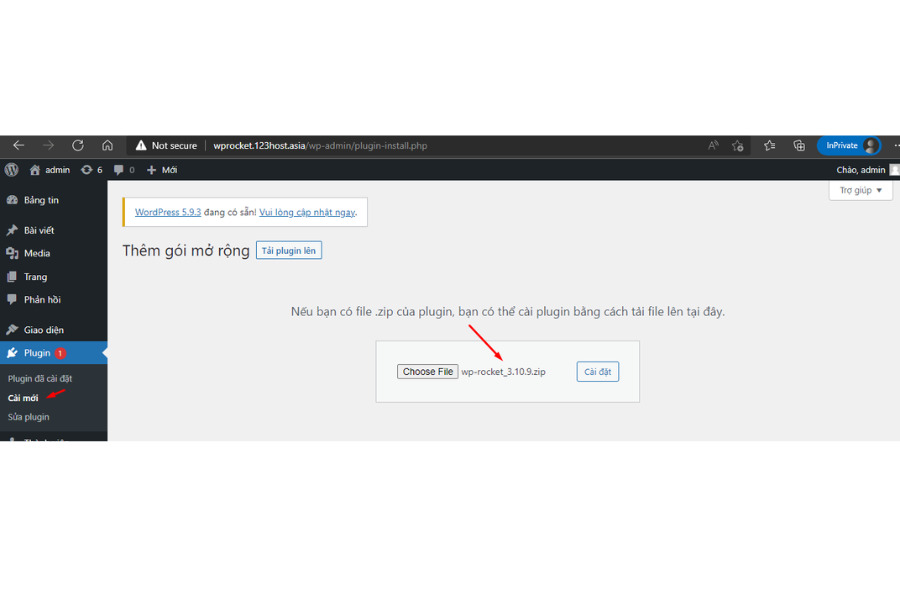Click the InPrivate profile badge
The width and height of the screenshot is (900, 600).
(x=848, y=145)
